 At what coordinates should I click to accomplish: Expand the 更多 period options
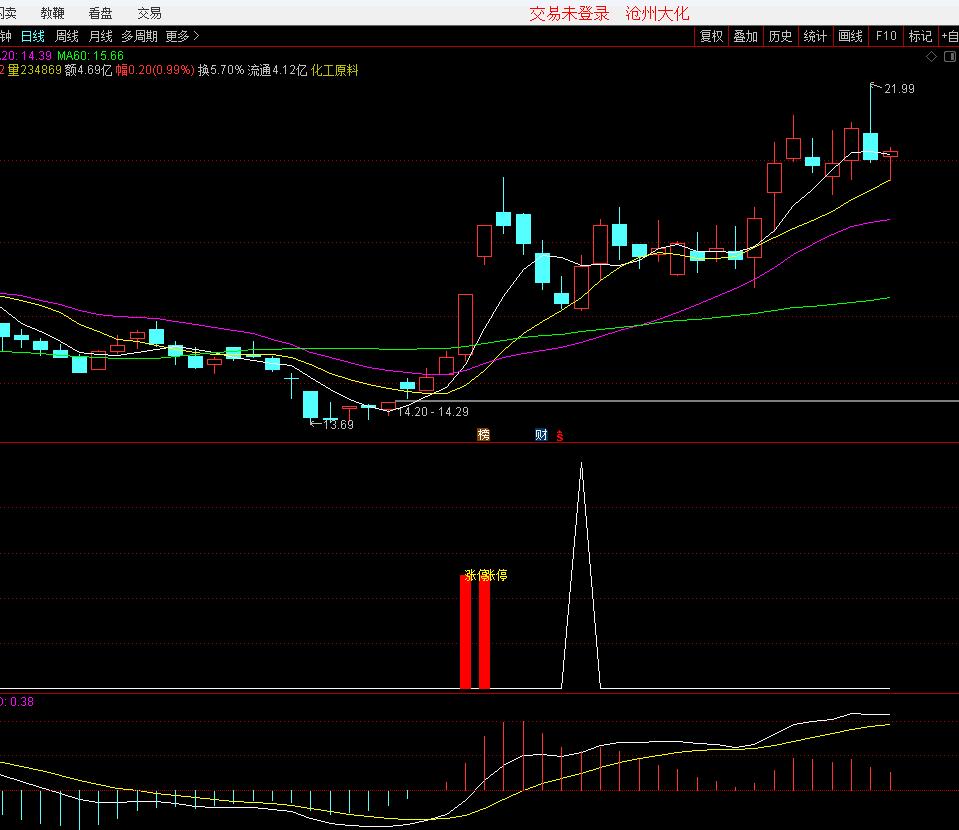click(182, 36)
